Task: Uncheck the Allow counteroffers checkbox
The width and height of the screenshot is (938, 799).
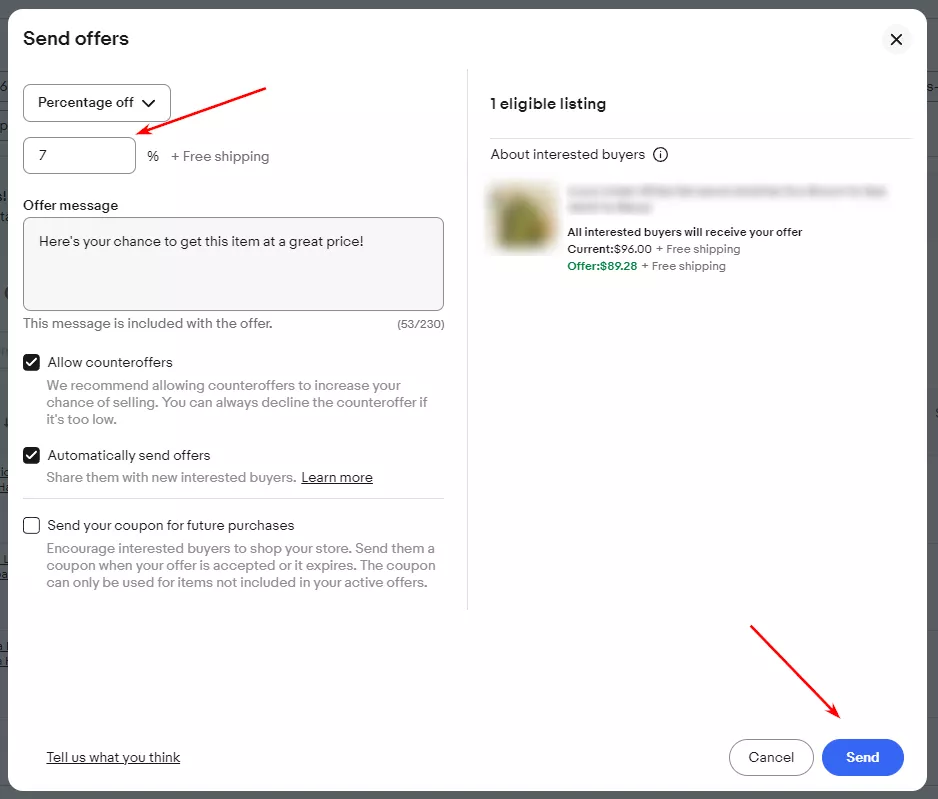Action: [x=32, y=362]
